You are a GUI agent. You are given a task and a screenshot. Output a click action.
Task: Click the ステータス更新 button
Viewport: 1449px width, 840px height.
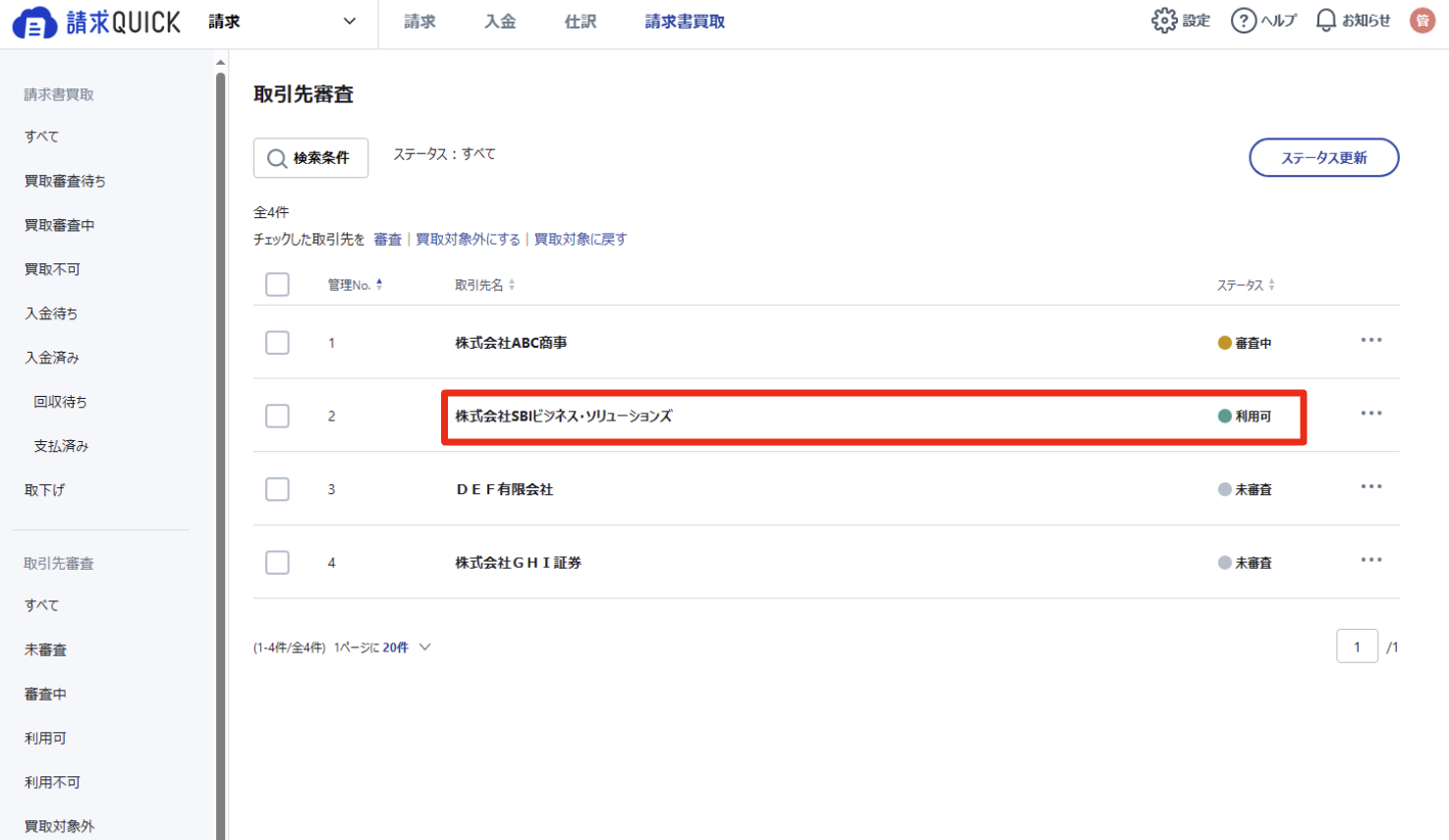1323,157
